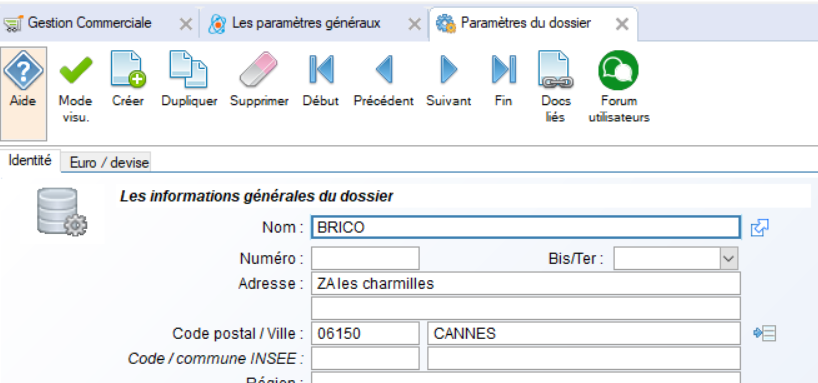Screen dimensions: 818x383
Task: Click the Région input field
Action: click(526, 378)
